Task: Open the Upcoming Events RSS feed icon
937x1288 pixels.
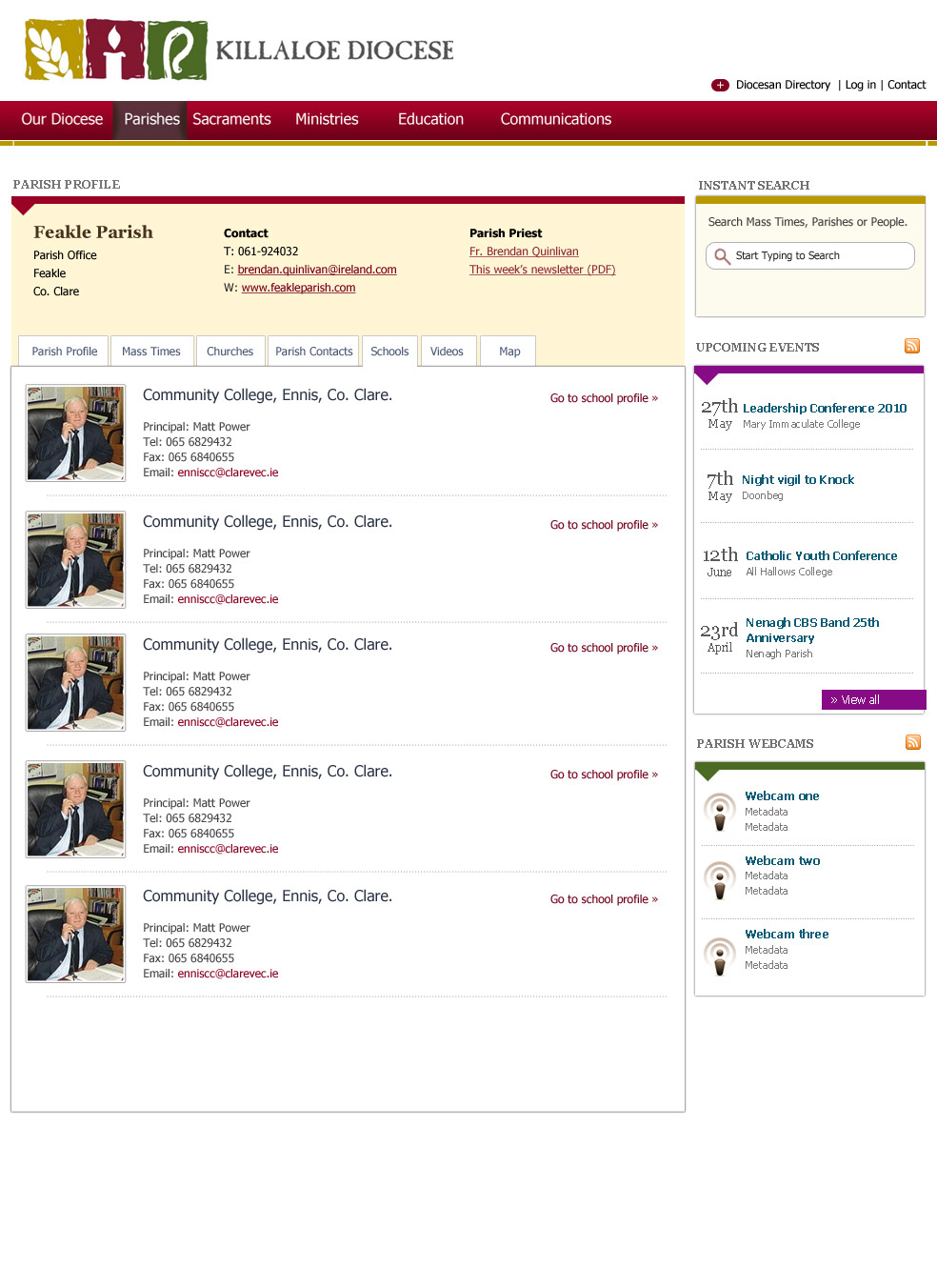Action: 912,346
